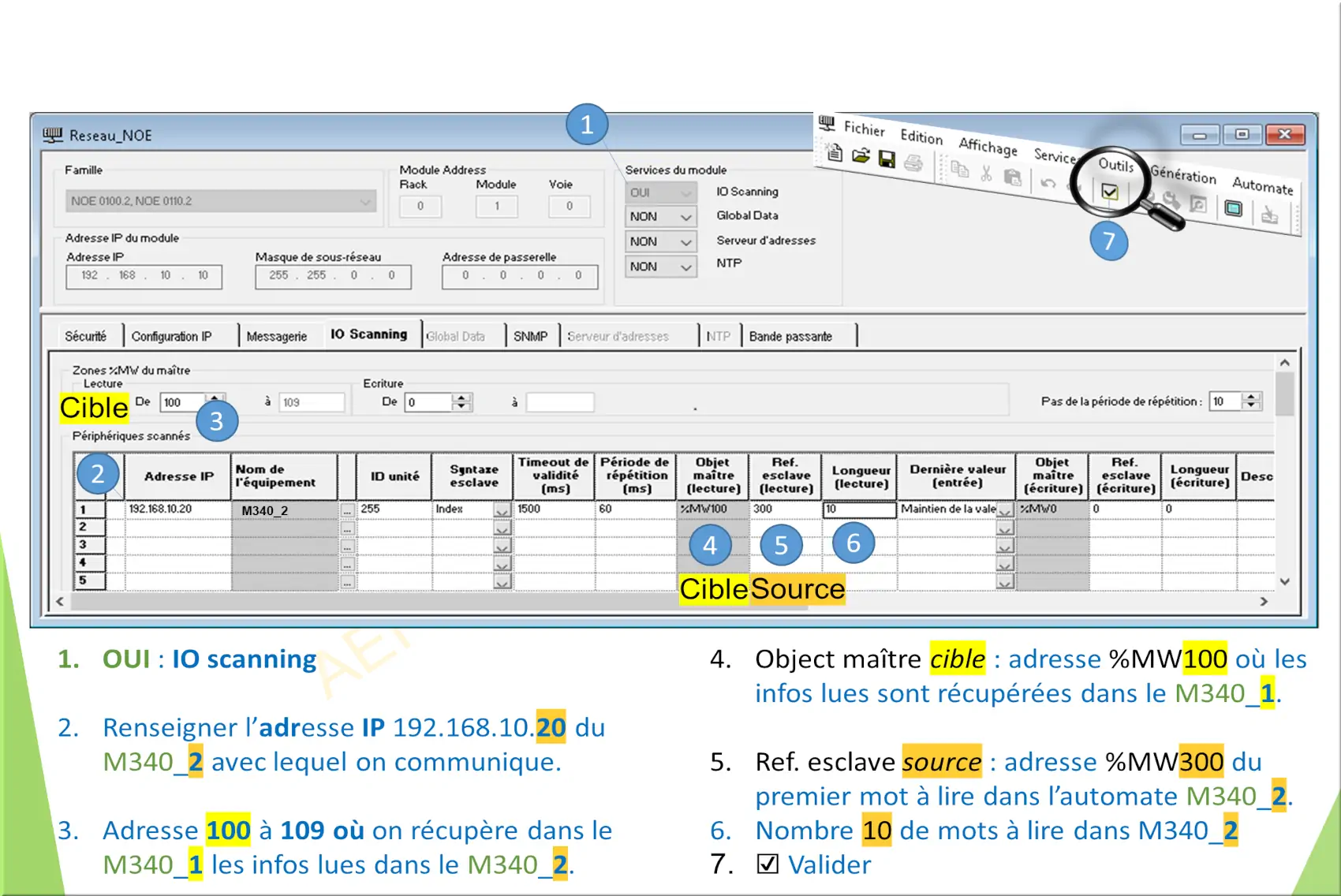Open the Global Data NON dropdown
Image resolution: width=1341 pixels, height=896 pixels.
point(661,217)
